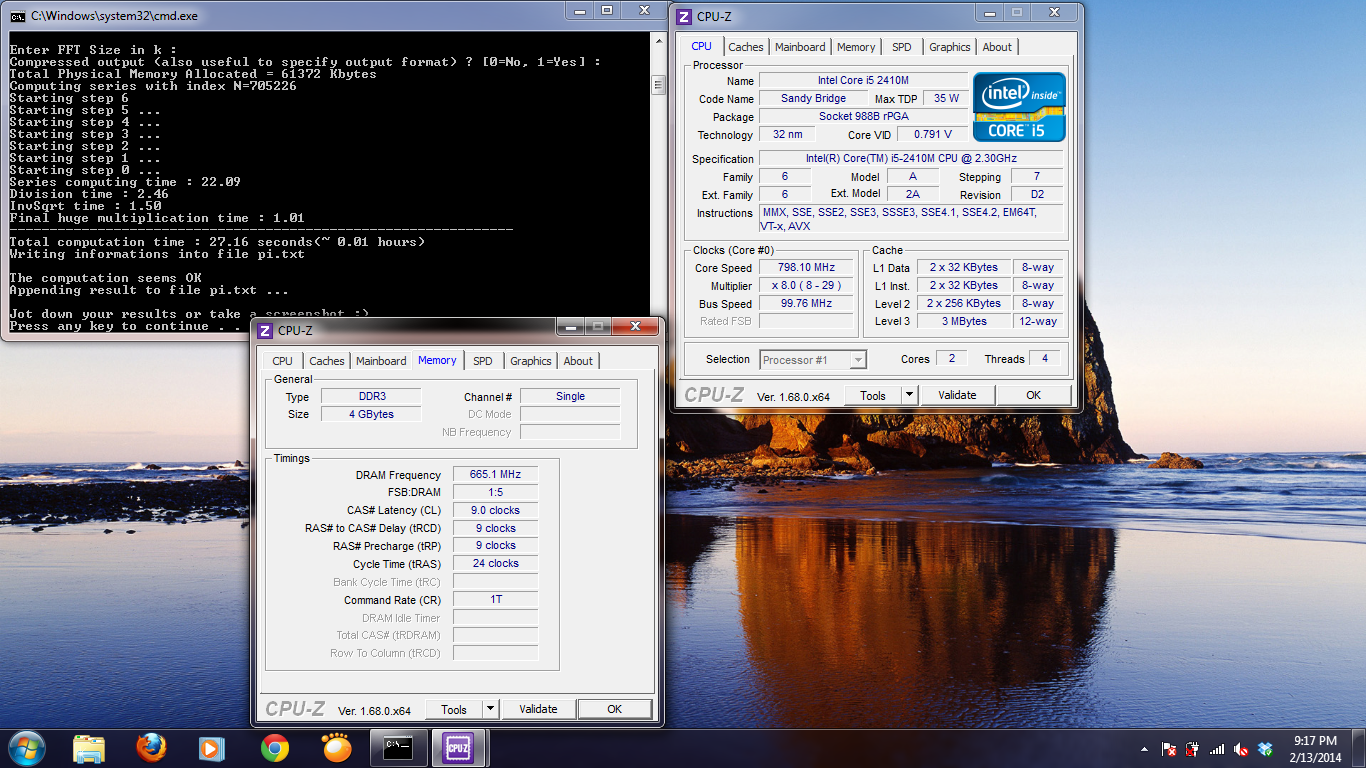Click the Validate button in the CPU window
Screen dimensions: 1366x768
click(957, 395)
